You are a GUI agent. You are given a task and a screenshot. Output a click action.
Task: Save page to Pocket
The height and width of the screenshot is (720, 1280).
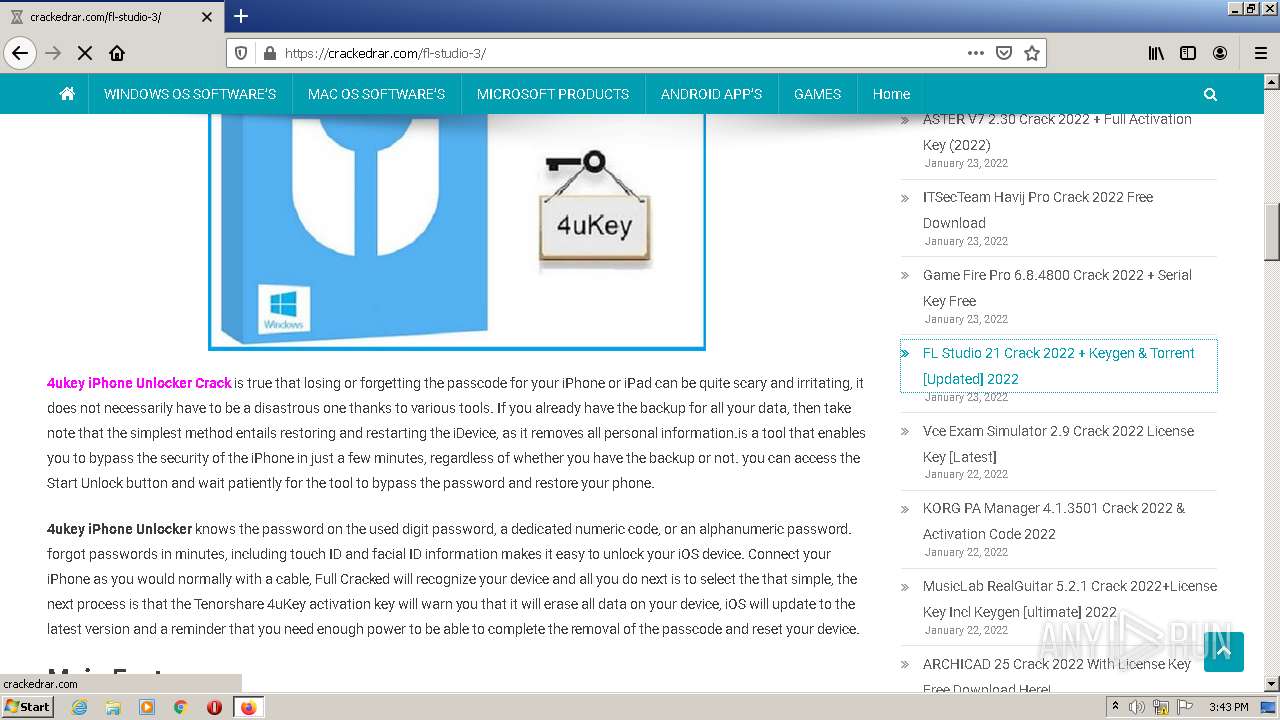pyautogui.click(x=1004, y=53)
